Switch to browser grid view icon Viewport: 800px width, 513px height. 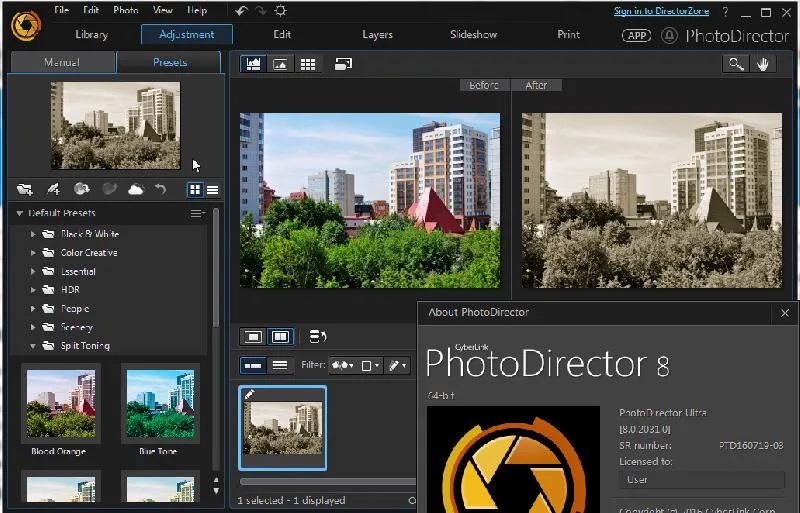click(x=308, y=64)
